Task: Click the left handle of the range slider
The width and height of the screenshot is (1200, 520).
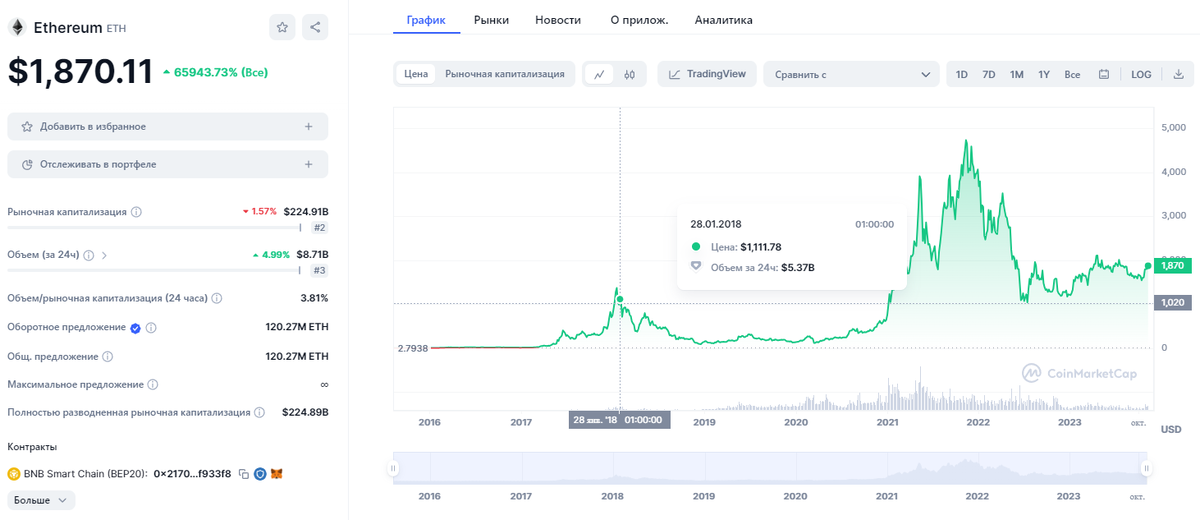Action: pos(394,467)
